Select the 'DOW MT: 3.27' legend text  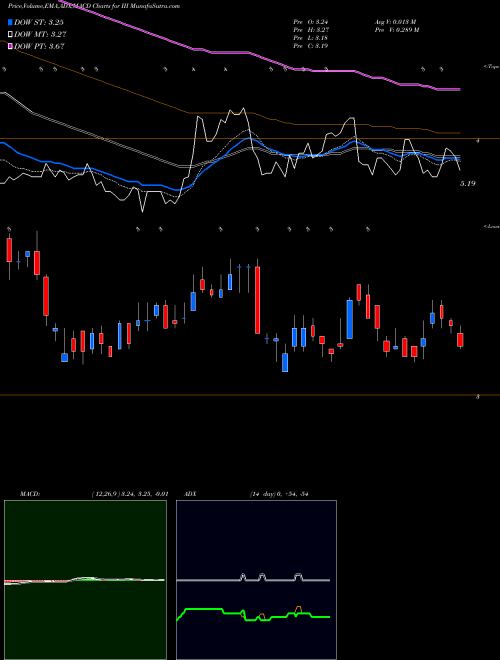click(40, 35)
